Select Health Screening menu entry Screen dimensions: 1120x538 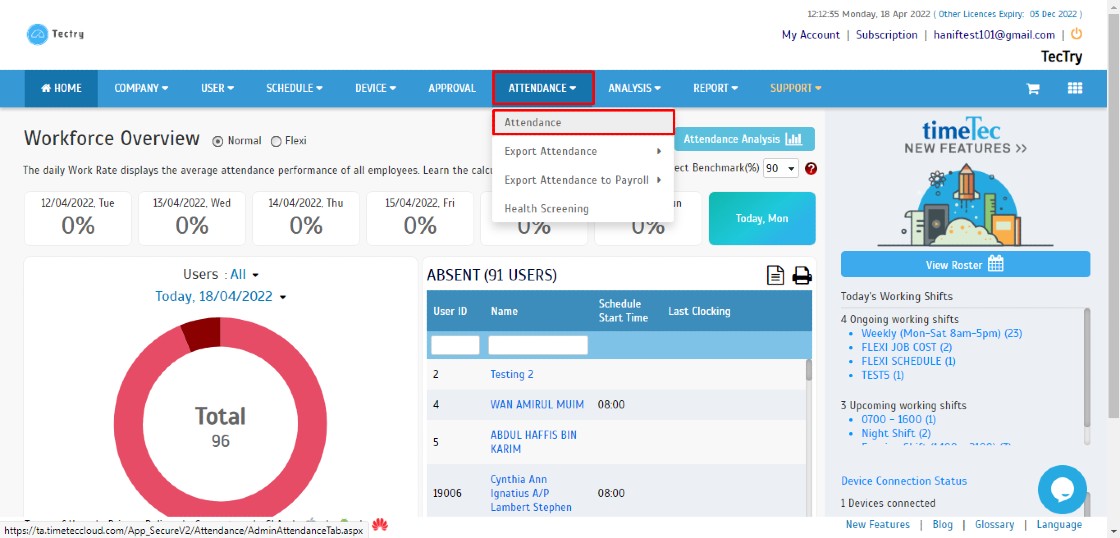point(583,209)
